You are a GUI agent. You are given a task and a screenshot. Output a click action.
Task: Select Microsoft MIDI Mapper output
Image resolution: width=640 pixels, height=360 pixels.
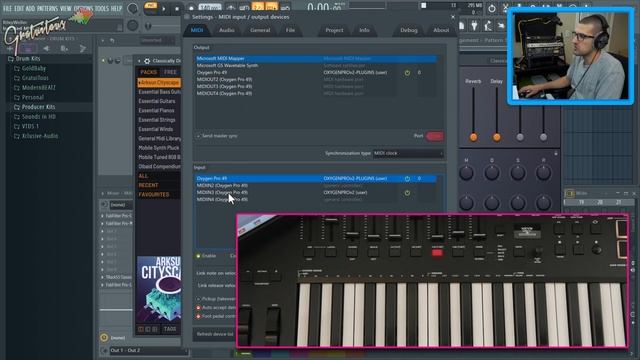[x=315, y=58]
